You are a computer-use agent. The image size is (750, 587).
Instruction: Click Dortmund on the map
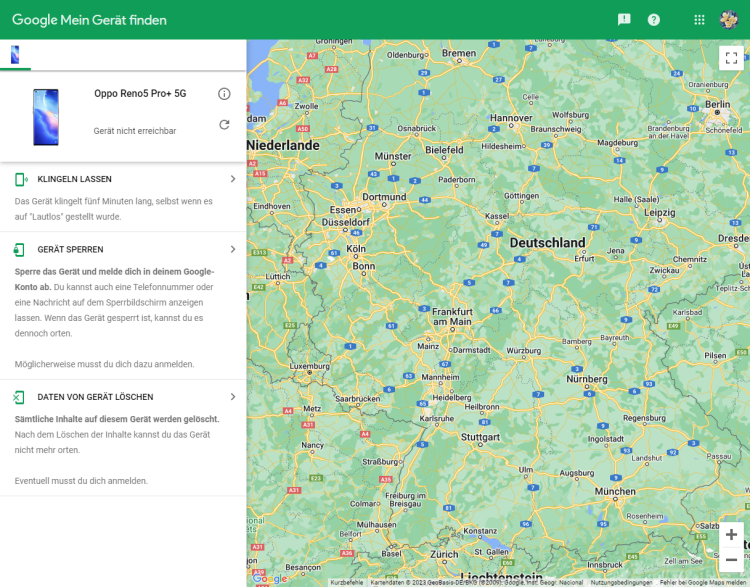384,197
